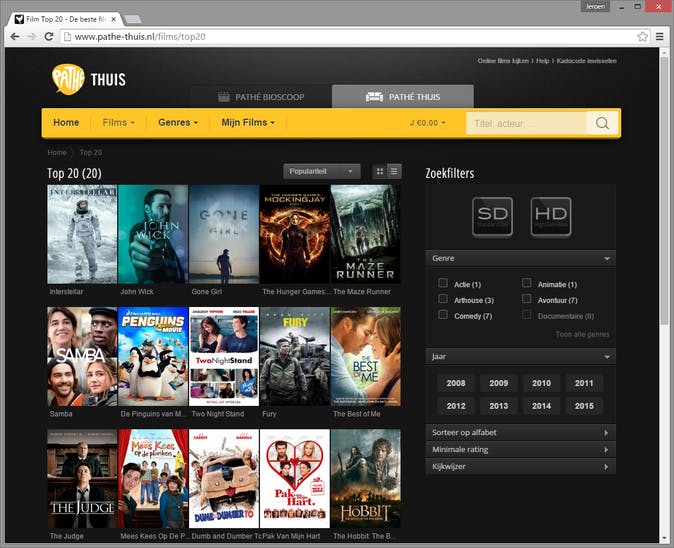Screen dimensions: 674x548
Task: Open the Populariteit sort dropdown
Action: point(322,171)
